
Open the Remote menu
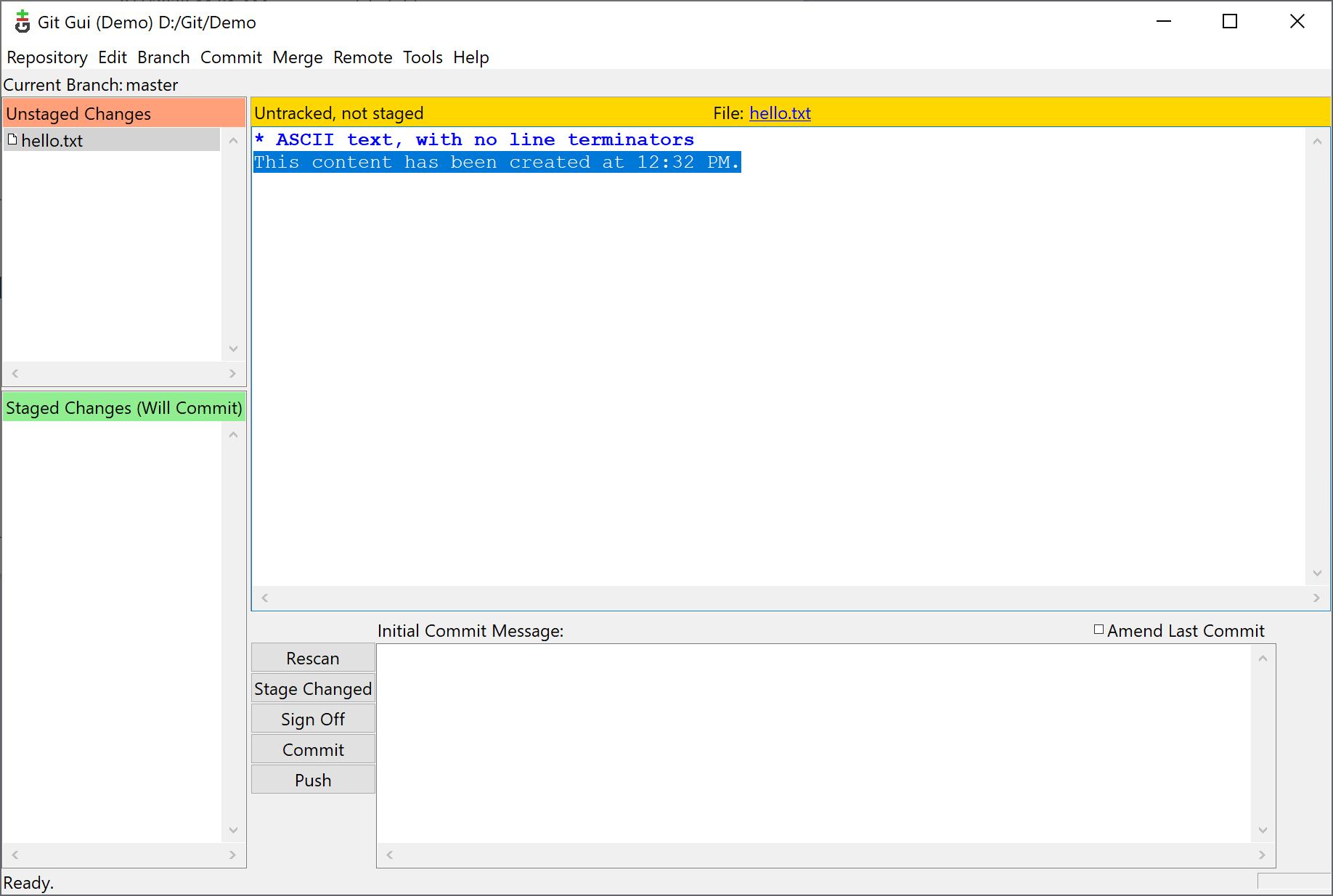[363, 57]
